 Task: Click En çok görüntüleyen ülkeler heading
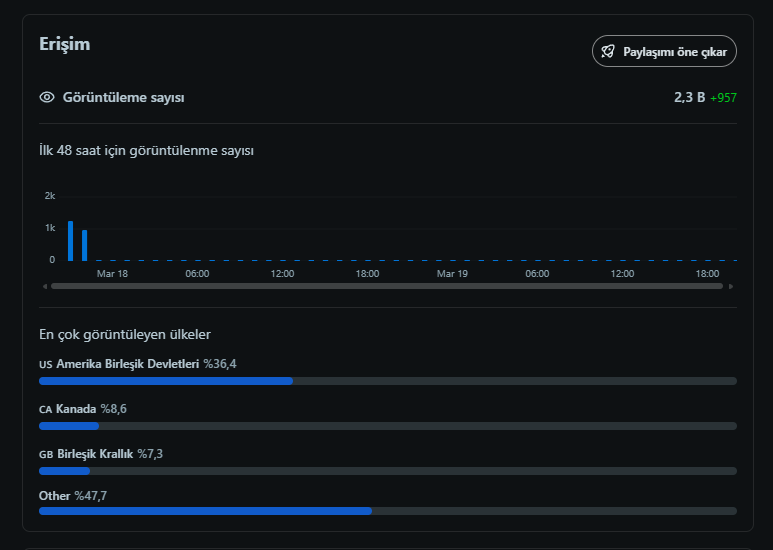[x=125, y=335]
